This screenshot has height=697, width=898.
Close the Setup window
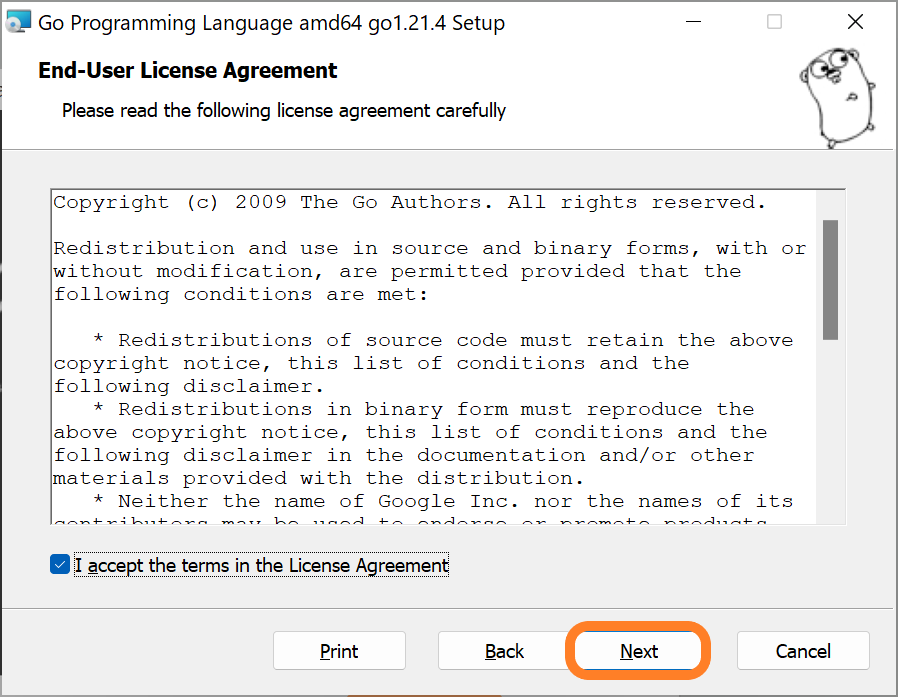pyautogui.click(x=855, y=22)
